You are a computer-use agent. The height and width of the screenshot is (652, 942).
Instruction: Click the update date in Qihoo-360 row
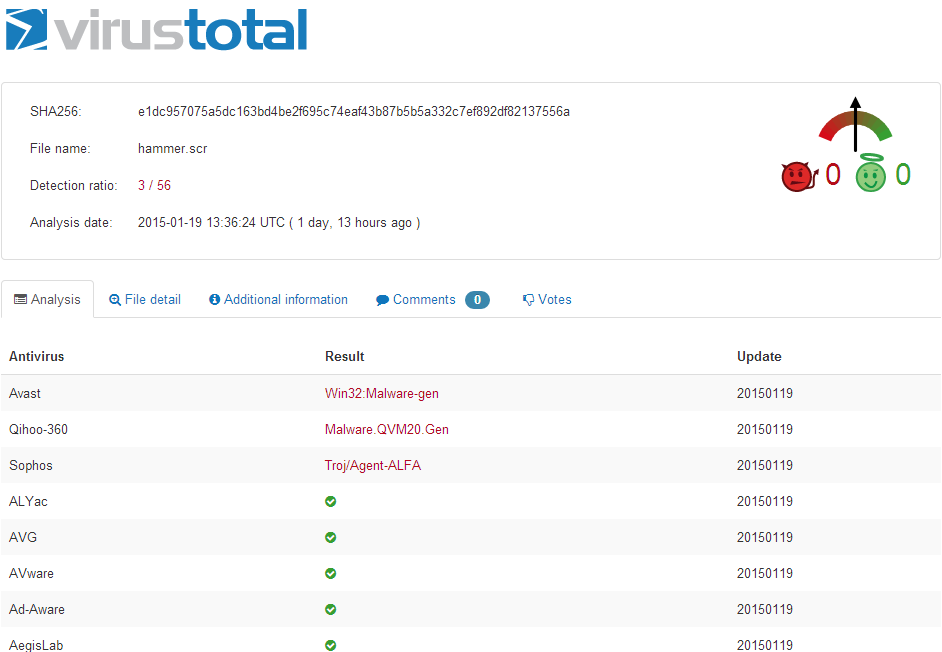[x=765, y=429]
